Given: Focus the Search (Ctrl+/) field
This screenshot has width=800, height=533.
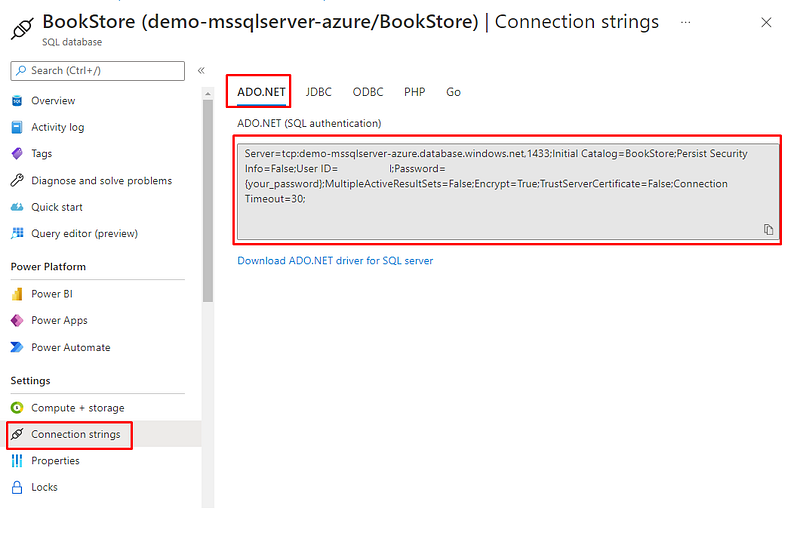Looking at the screenshot, I should pos(97,71).
